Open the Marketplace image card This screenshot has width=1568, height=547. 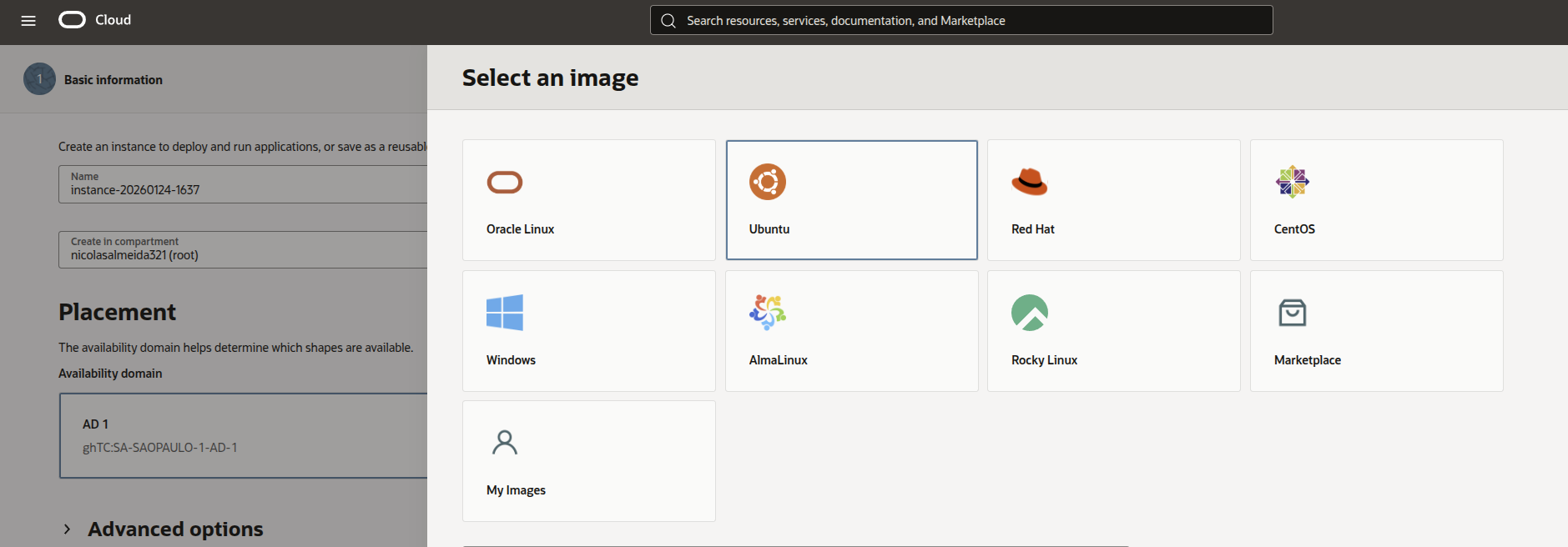point(1377,331)
